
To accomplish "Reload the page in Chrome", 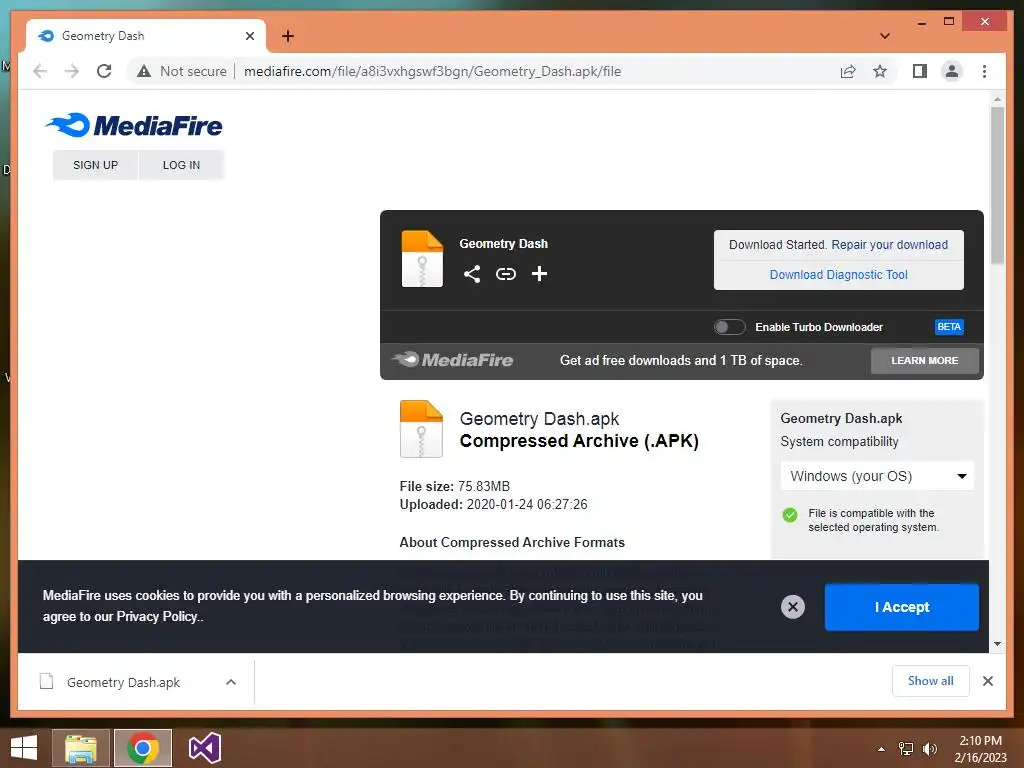I will tap(104, 71).
